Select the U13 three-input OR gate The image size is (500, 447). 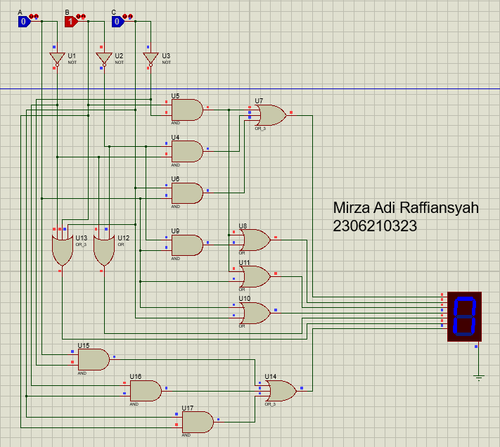[62, 250]
